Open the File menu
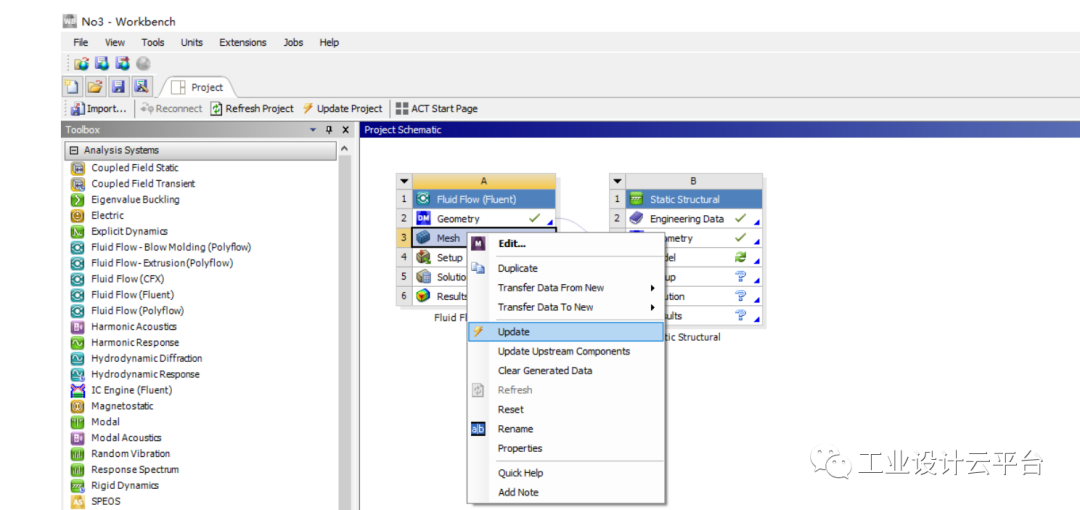 81,42
